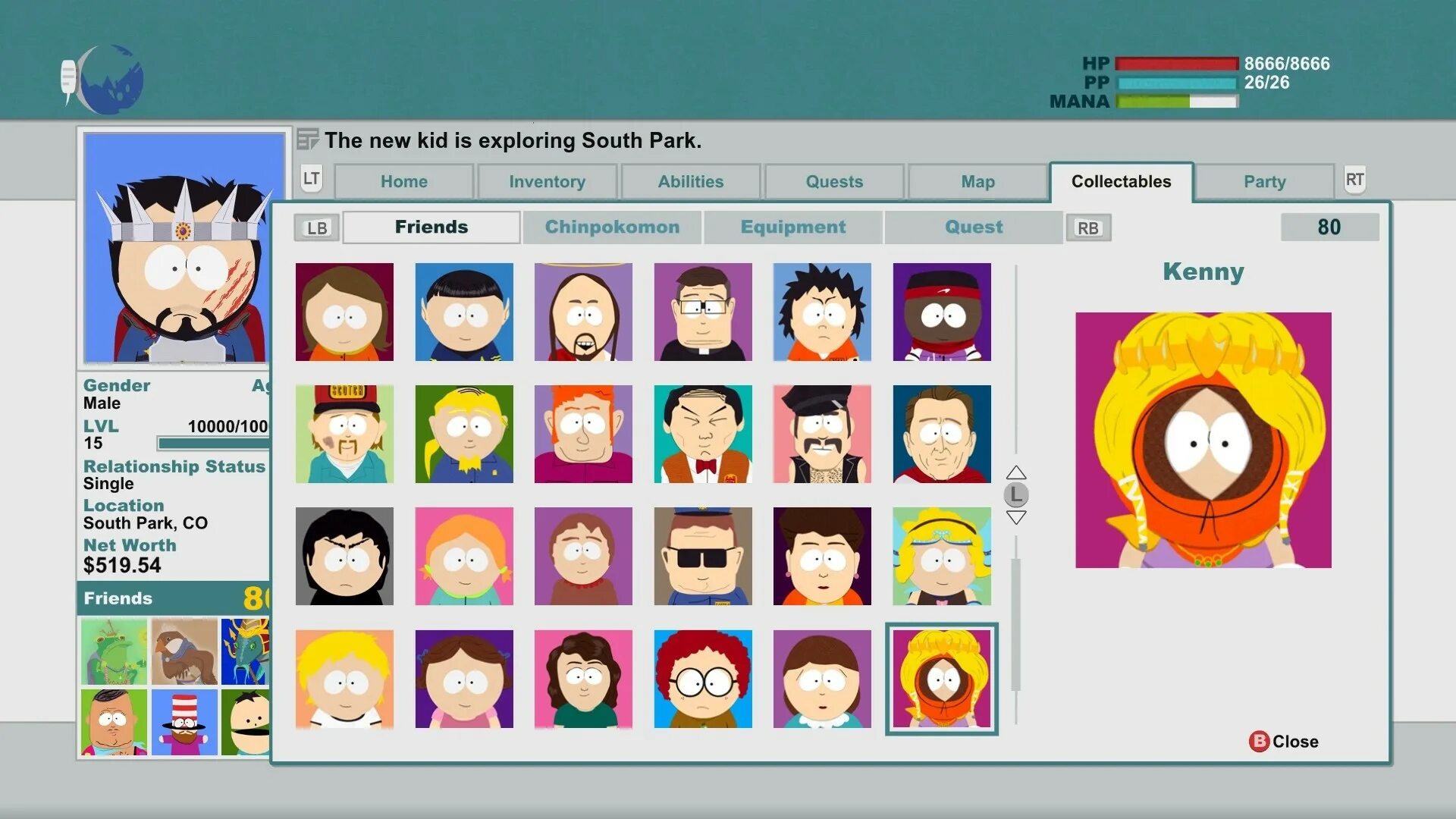Click the status message notepad icon
This screenshot has height=819, width=1456.
pos(307,140)
